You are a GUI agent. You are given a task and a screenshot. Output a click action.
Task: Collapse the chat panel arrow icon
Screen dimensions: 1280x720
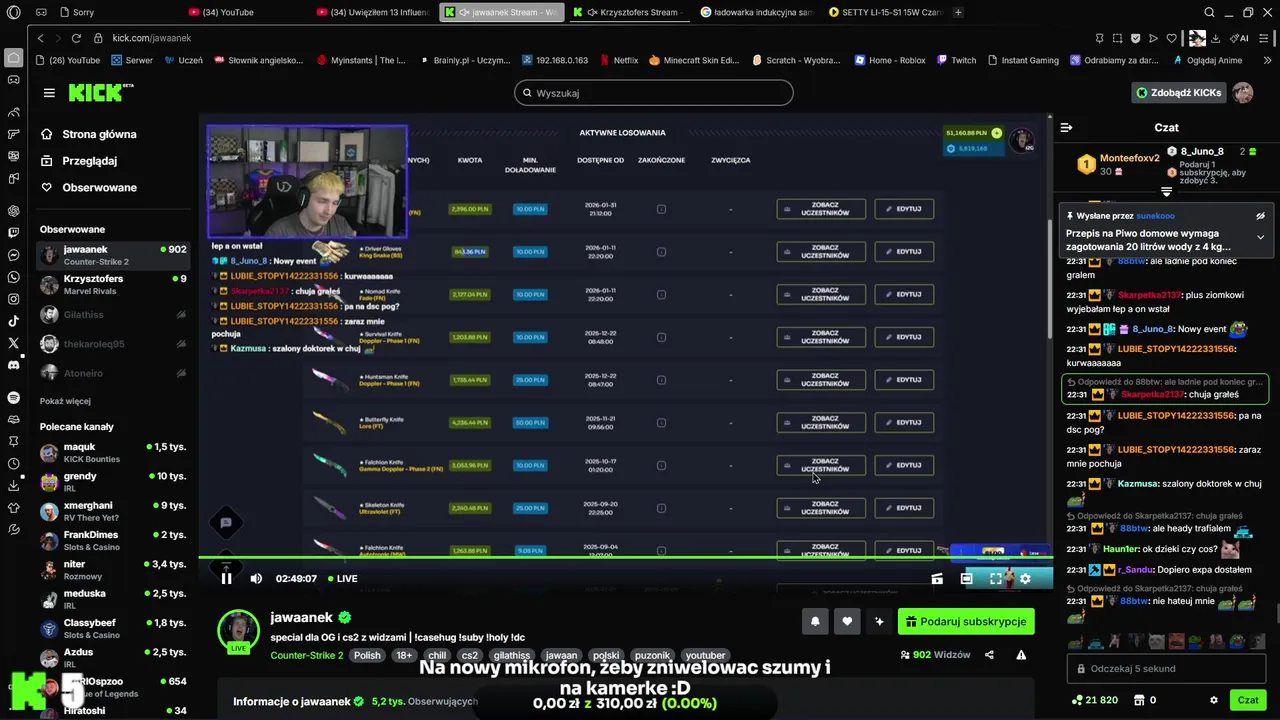coord(1066,127)
